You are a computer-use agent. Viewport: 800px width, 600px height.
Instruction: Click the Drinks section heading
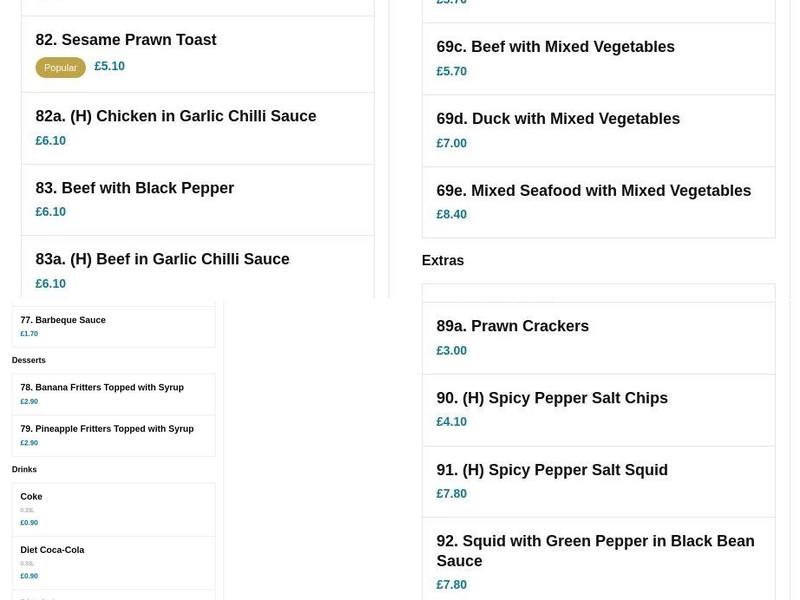tap(24, 469)
